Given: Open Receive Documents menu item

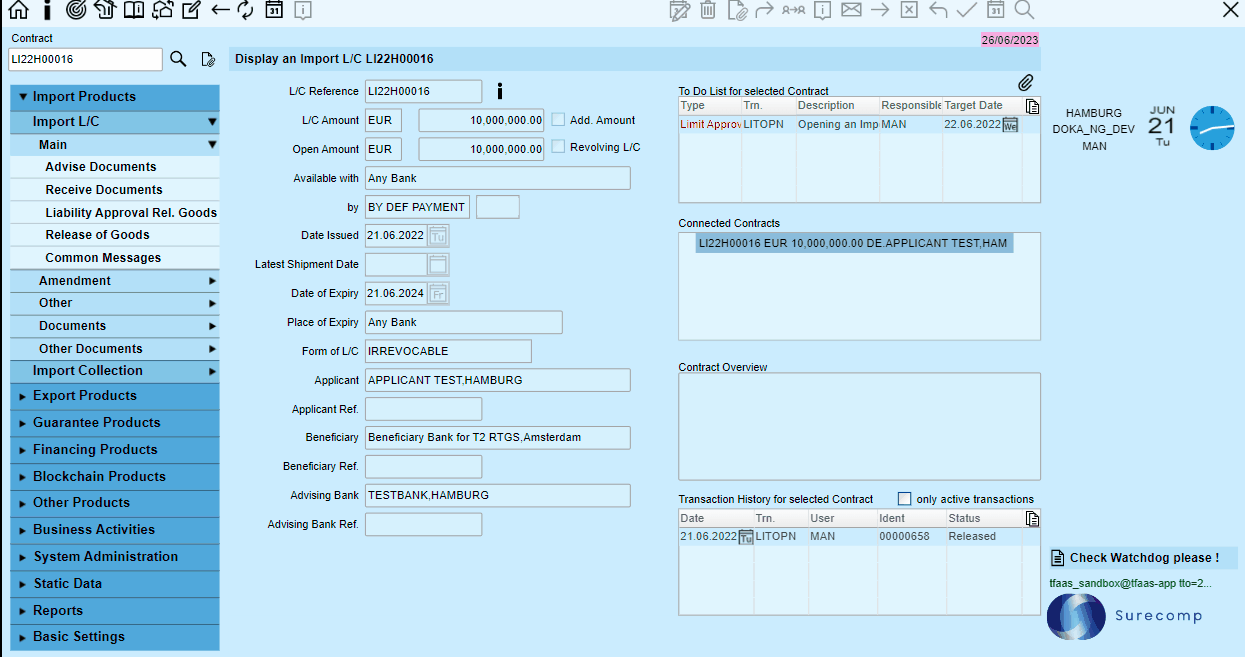Looking at the screenshot, I should [114, 190].
